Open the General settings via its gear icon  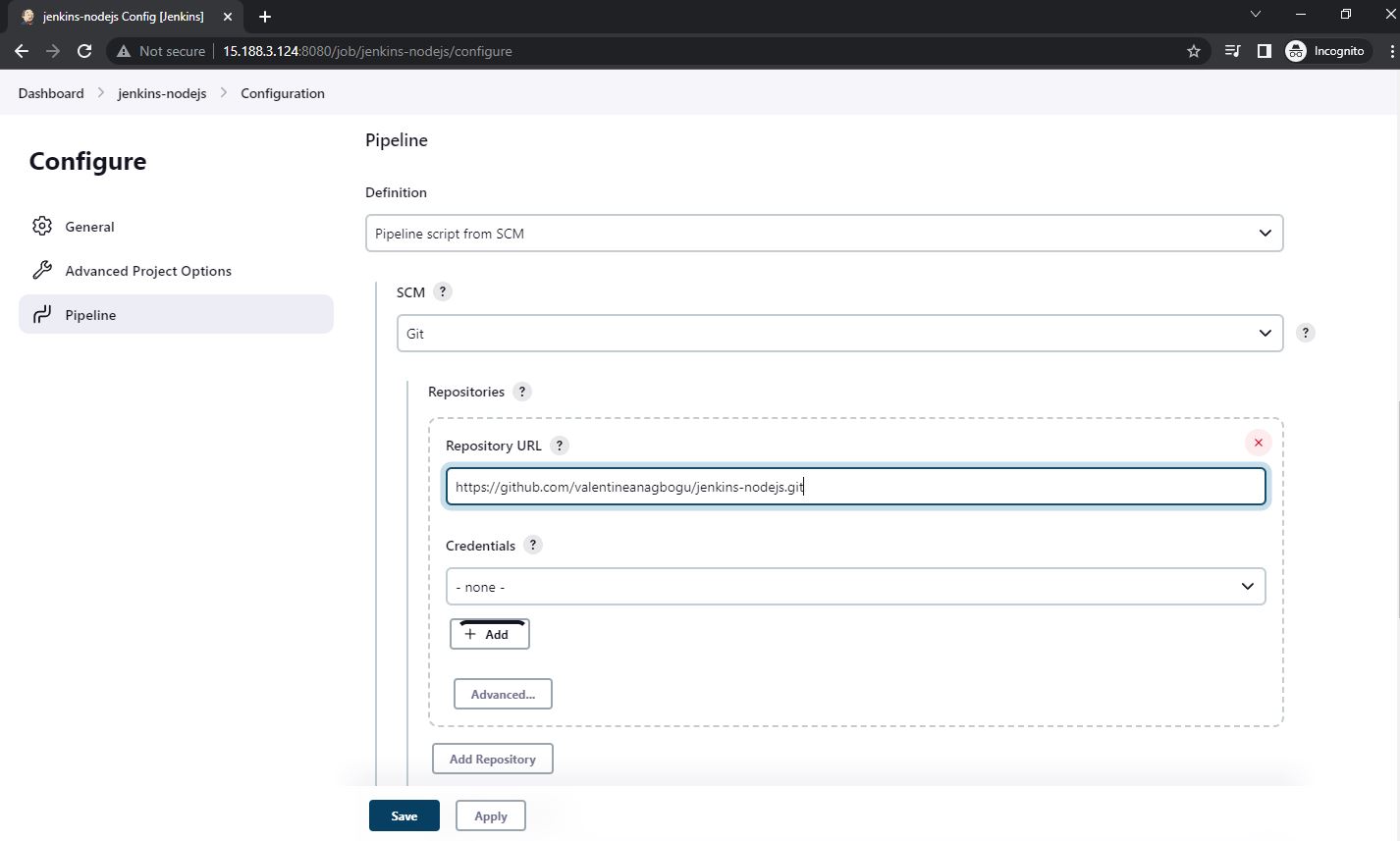[42, 226]
